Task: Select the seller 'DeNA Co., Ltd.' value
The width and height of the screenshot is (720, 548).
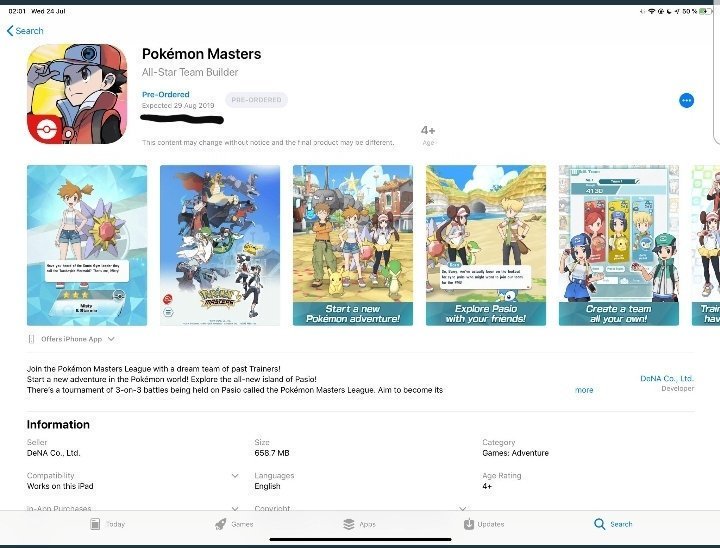Action: pyautogui.click(x=53, y=453)
